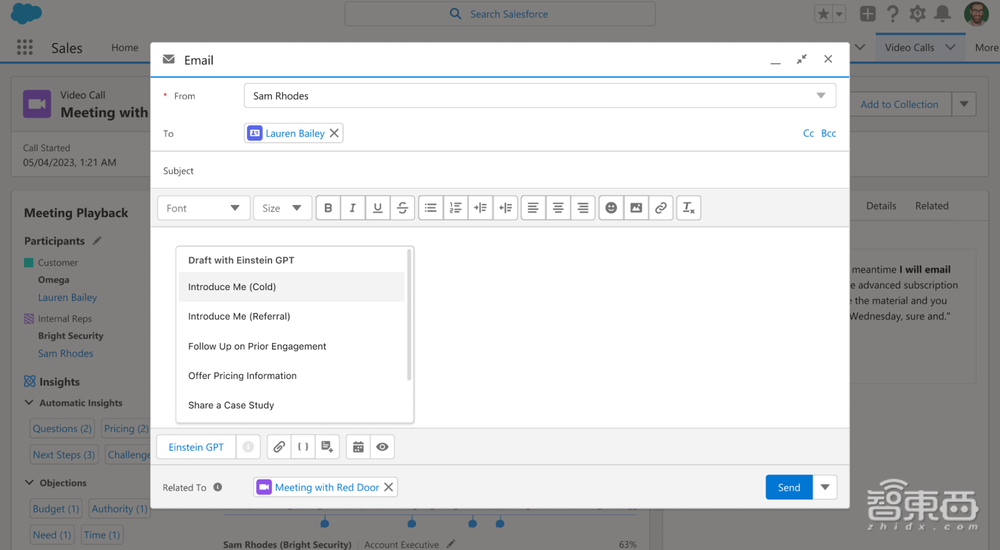Switch to the Related tab

[x=931, y=205]
